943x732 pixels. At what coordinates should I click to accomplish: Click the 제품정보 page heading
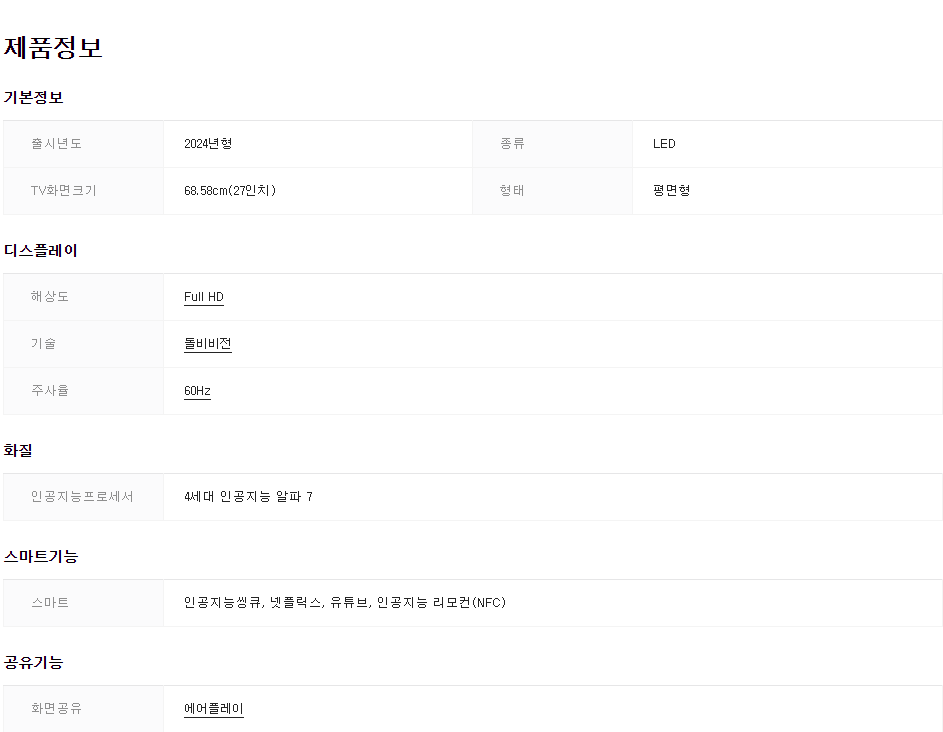tap(53, 47)
